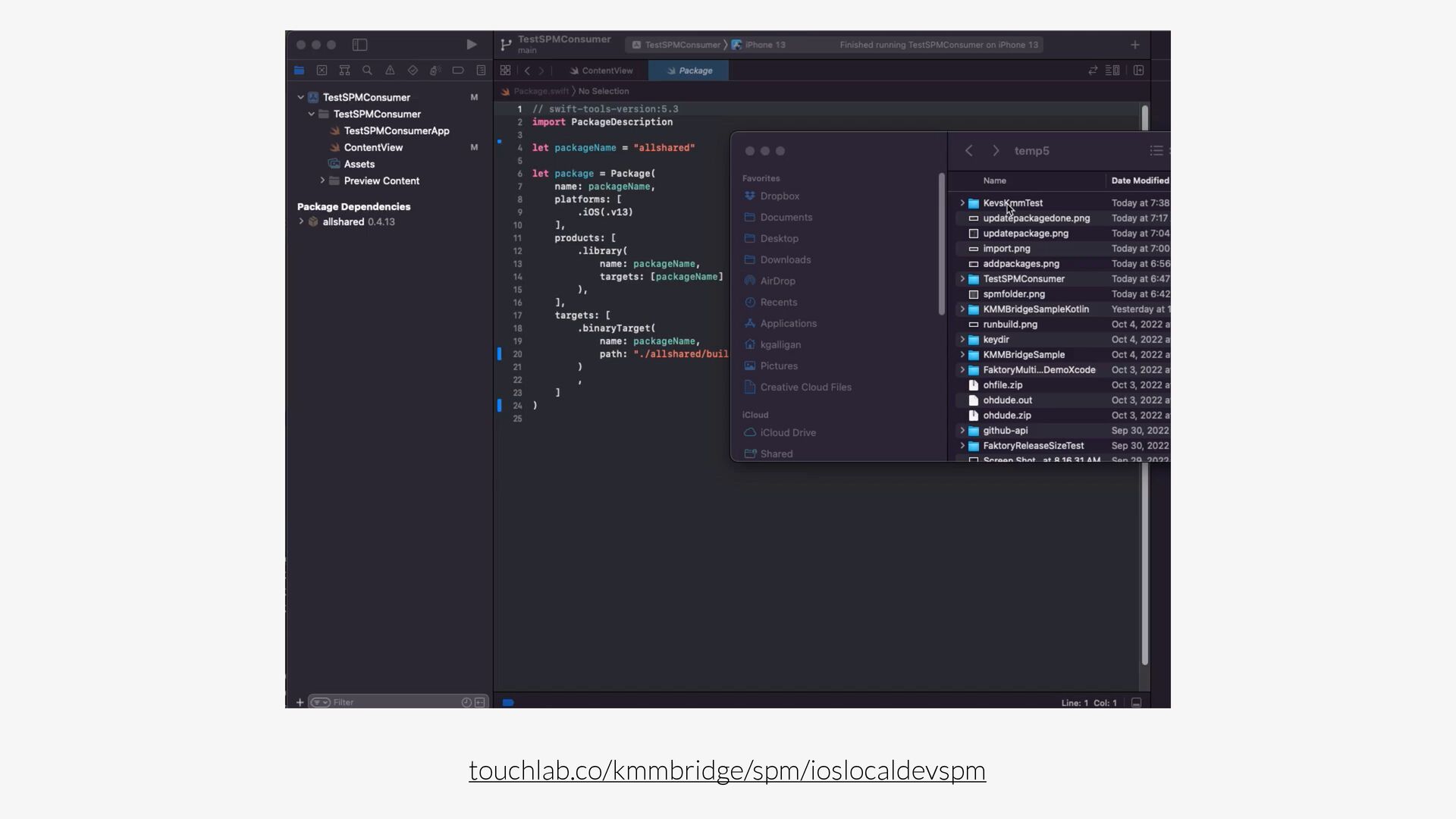This screenshot has width=1456, height=819.
Task: Toggle the navigator sidebar visibility
Action: point(360,45)
